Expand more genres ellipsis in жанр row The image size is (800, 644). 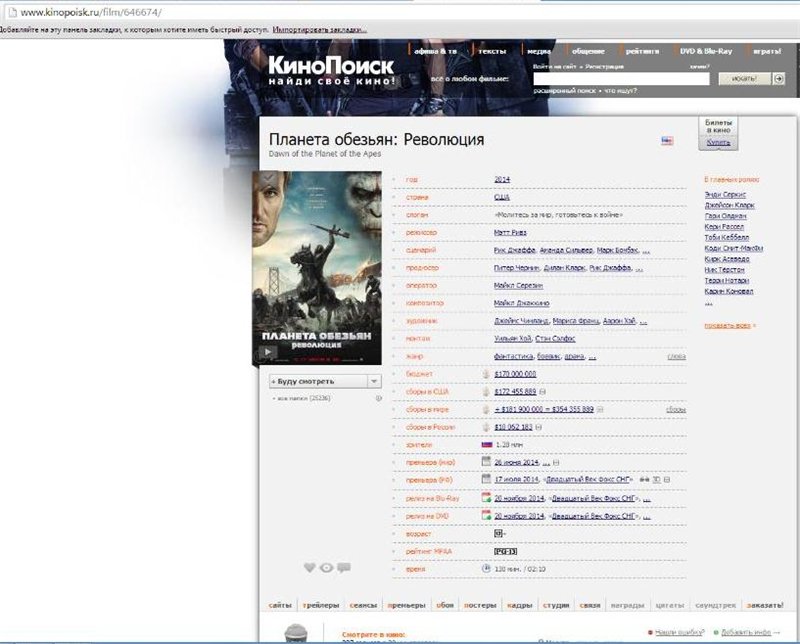592,357
